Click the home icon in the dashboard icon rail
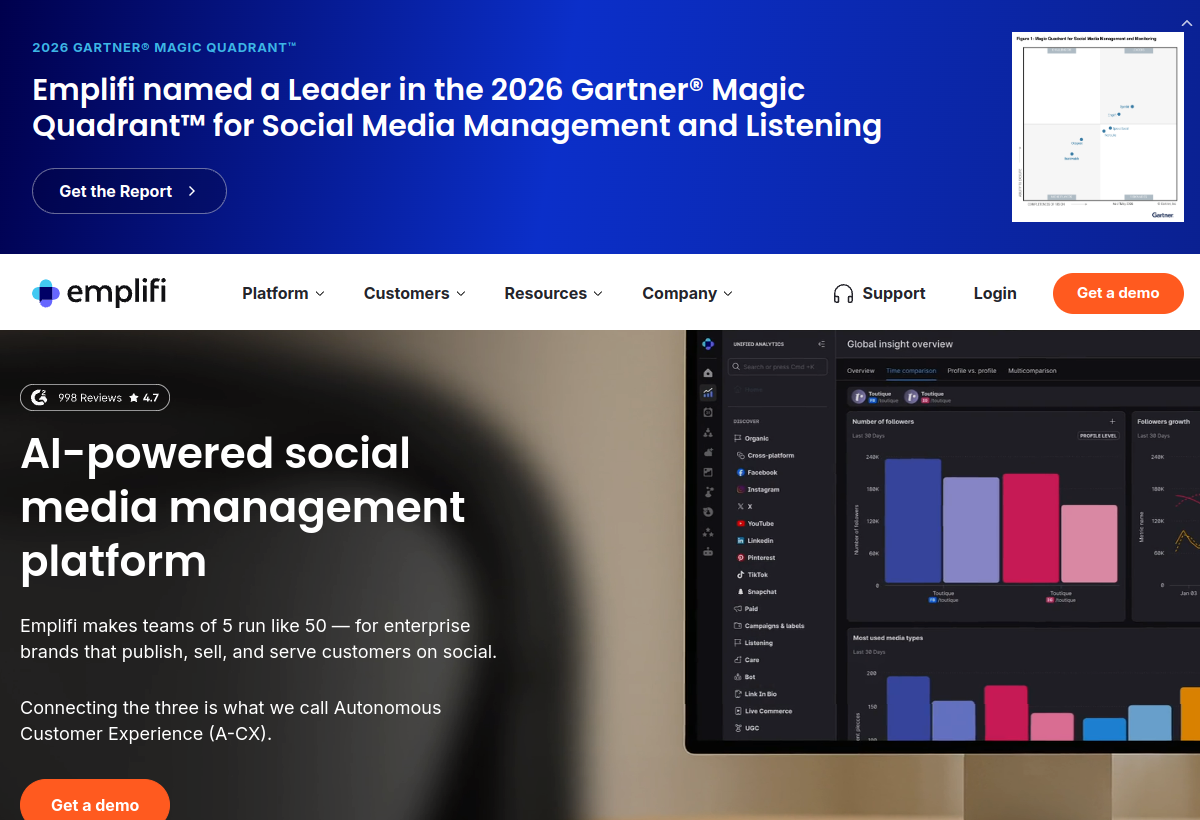1200x820 pixels. (708, 373)
